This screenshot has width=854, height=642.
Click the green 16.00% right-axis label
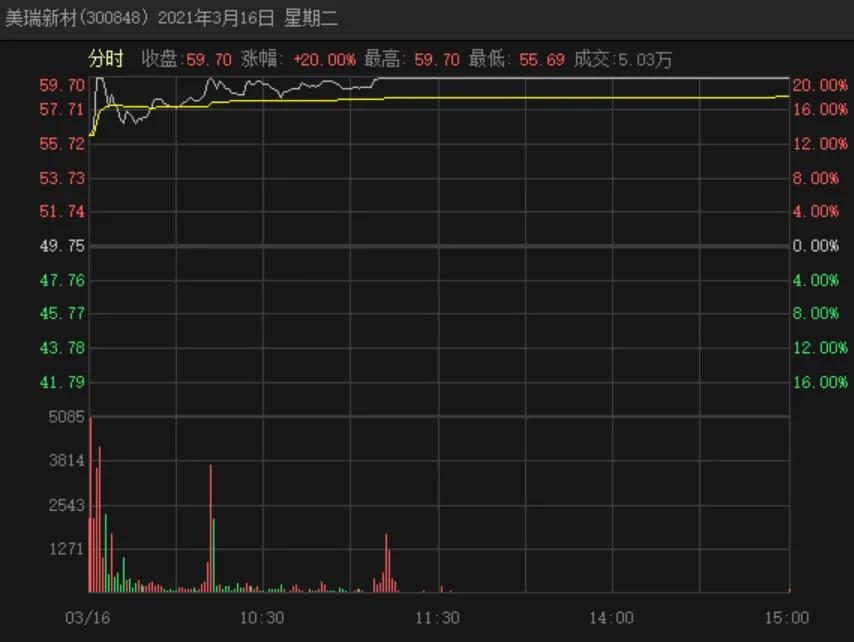pos(820,382)
